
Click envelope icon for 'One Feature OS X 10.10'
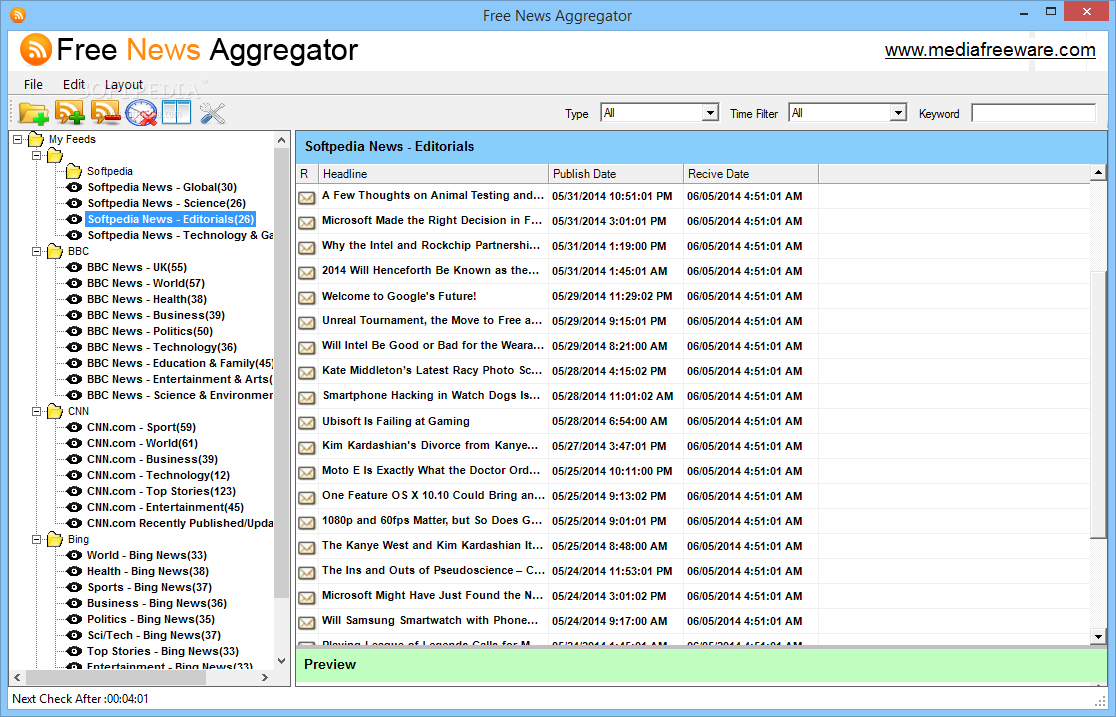tap(307, 498)
